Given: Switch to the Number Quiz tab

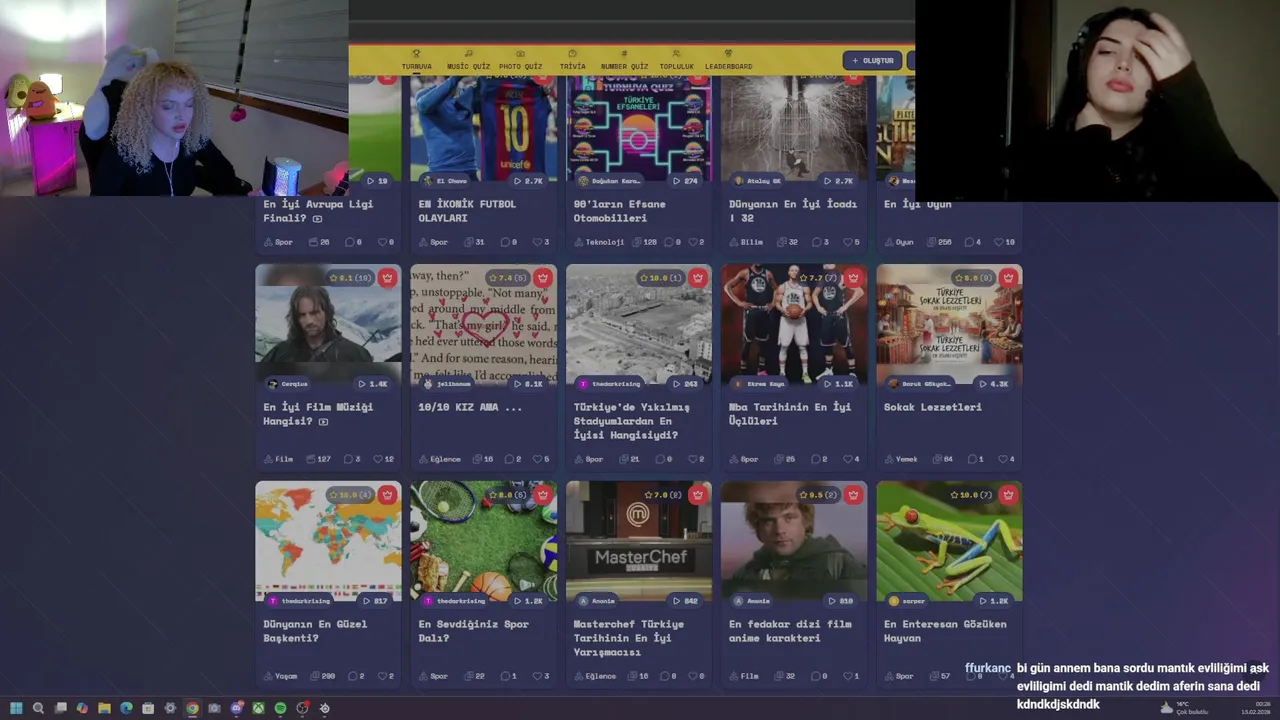Looking at the screenshot, I should [624, 60].
